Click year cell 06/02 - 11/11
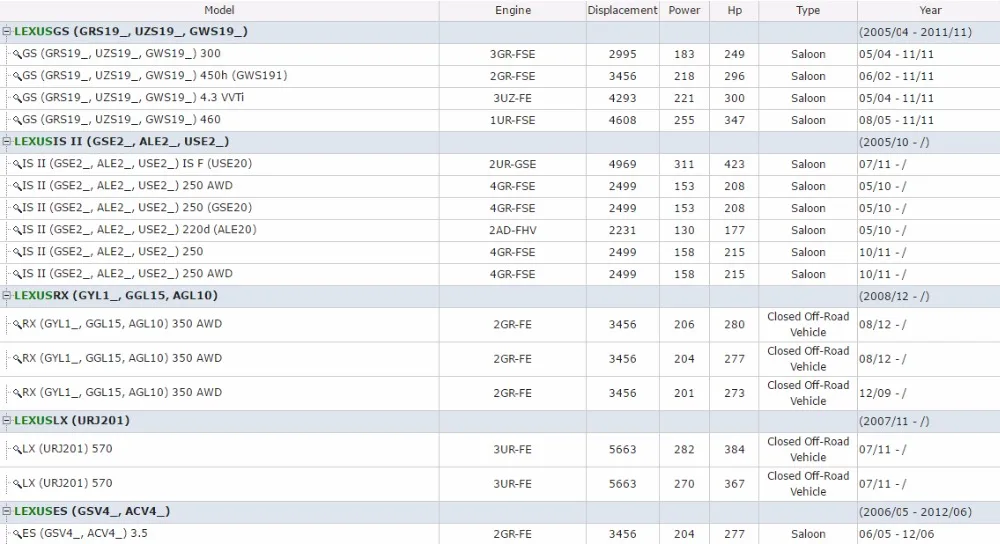Screen dimensions: 1000x544 (x=896, y=77)
